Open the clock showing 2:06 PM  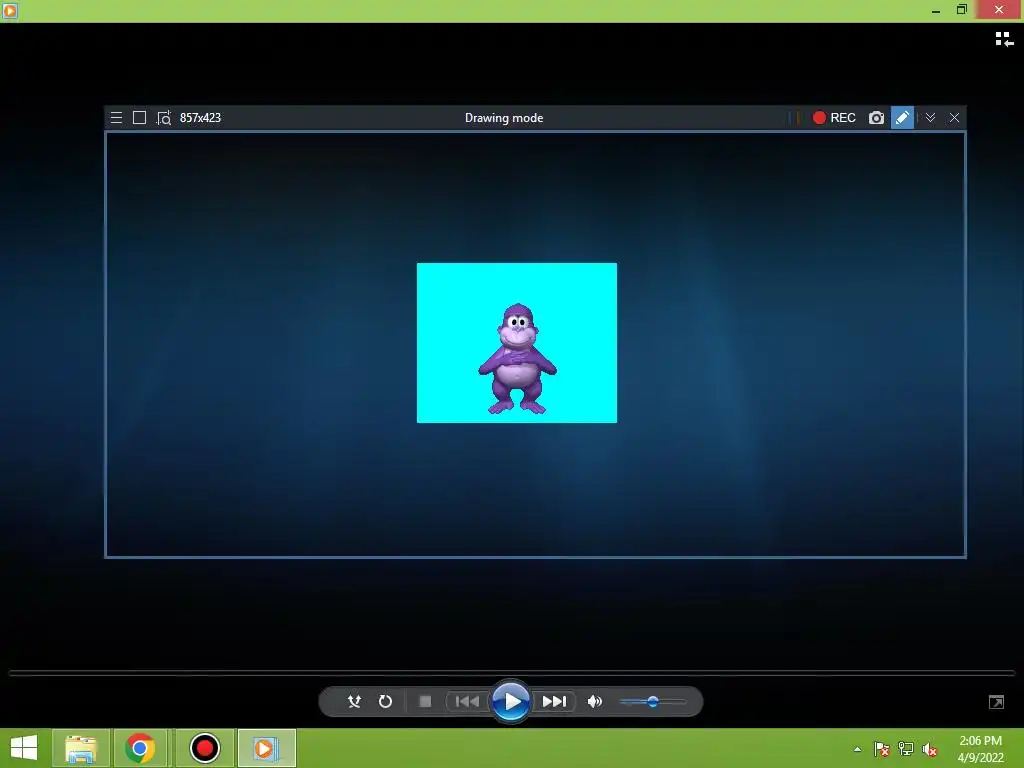980,749
